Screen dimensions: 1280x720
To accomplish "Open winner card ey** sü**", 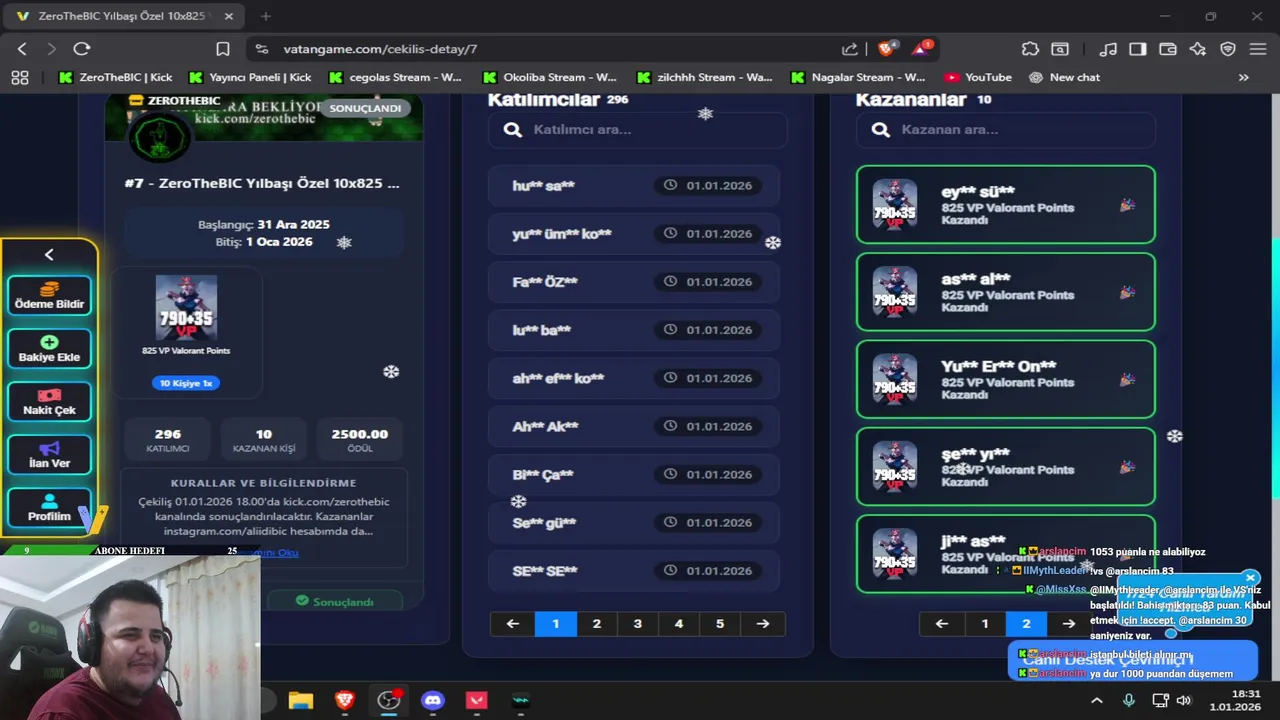I will [1006, 204].
